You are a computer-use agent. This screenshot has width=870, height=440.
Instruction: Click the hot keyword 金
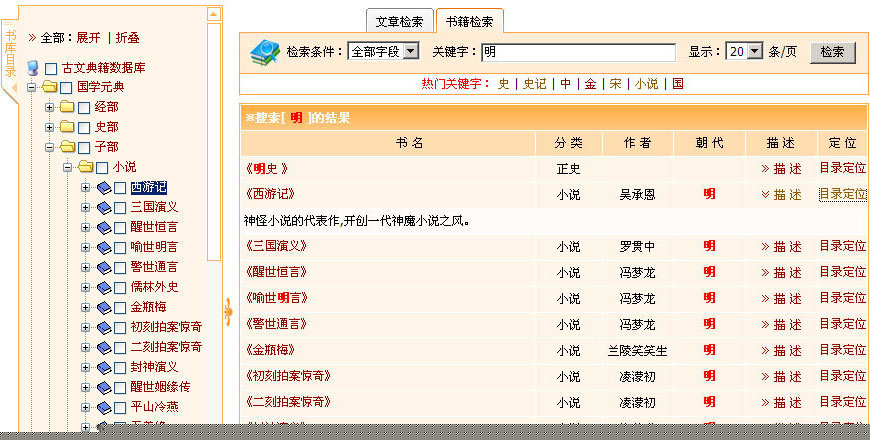point(590,84)
